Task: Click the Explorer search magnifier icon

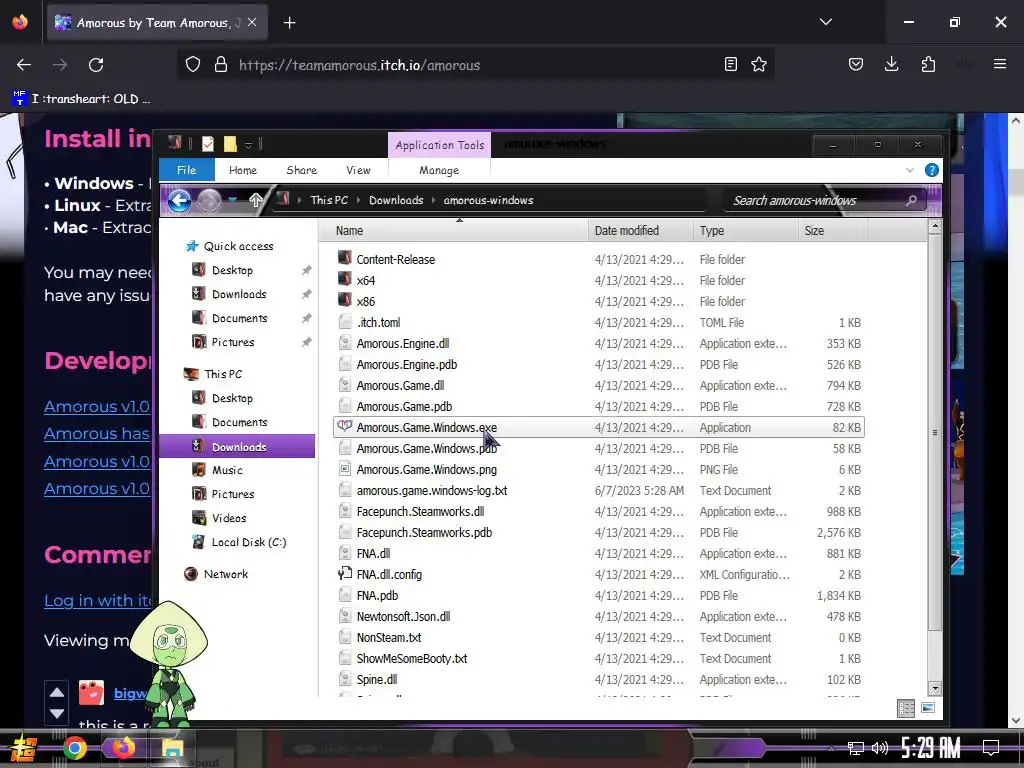Action: pos(912,200)
